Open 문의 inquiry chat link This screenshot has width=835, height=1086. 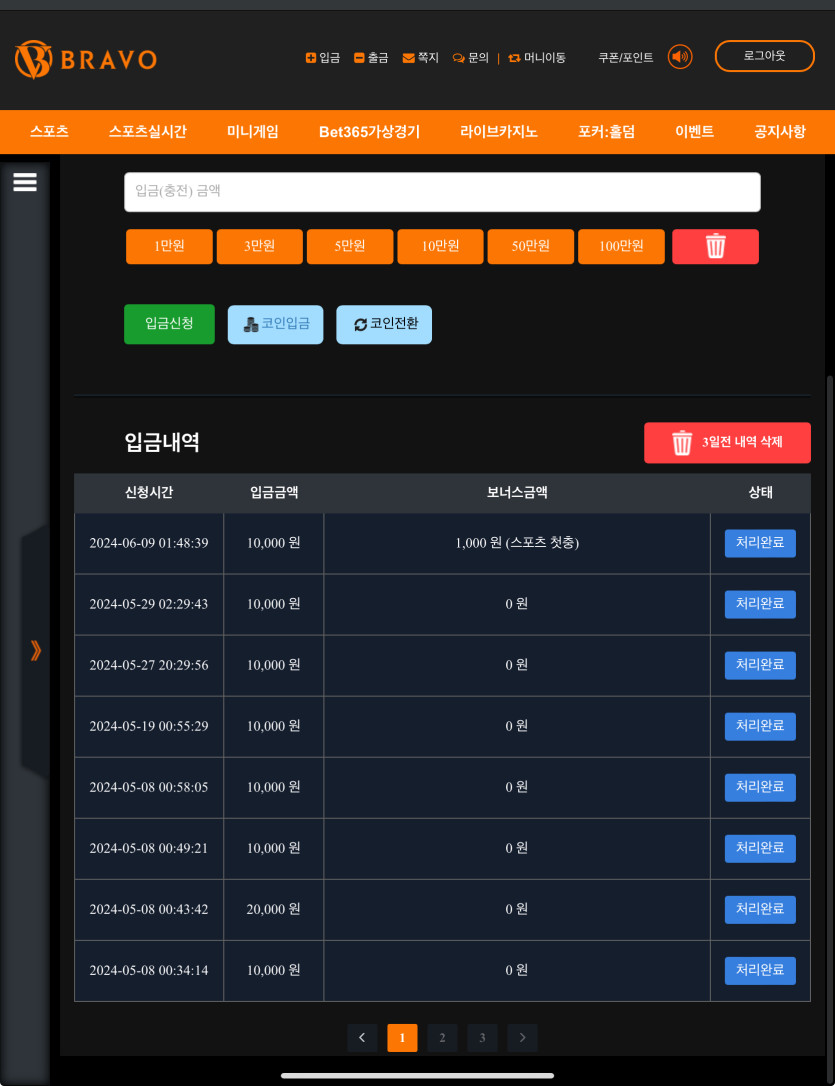(x=470, y=58)
